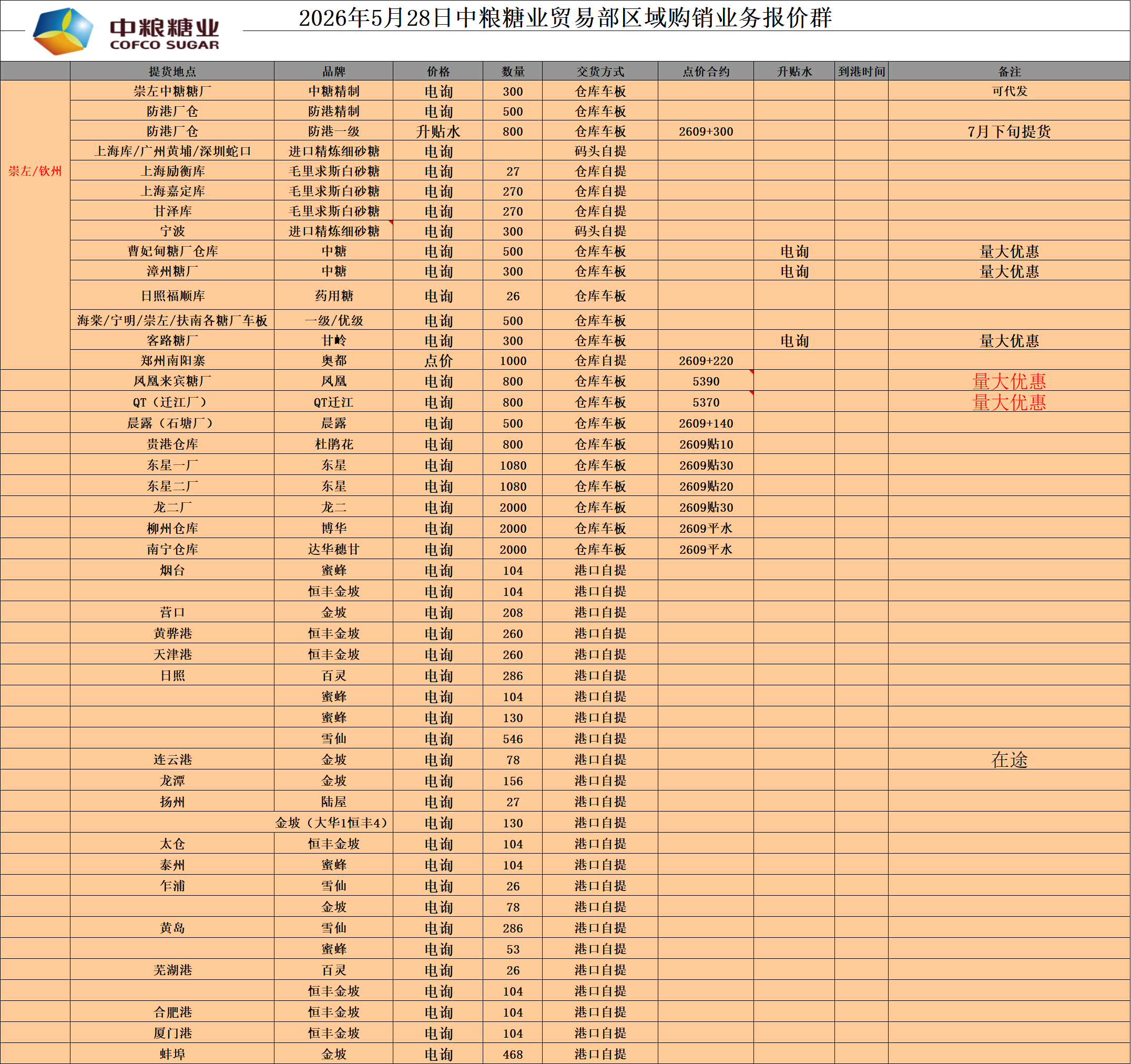Screen dimensions: 1131x1064
Task: Select the 东星一厂 cell
Action: 172,464
